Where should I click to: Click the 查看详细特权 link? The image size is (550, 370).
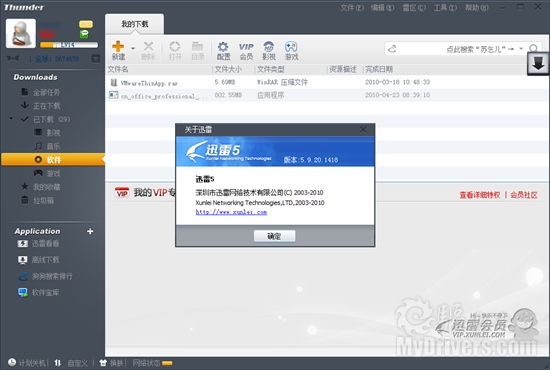click(479, 195)
